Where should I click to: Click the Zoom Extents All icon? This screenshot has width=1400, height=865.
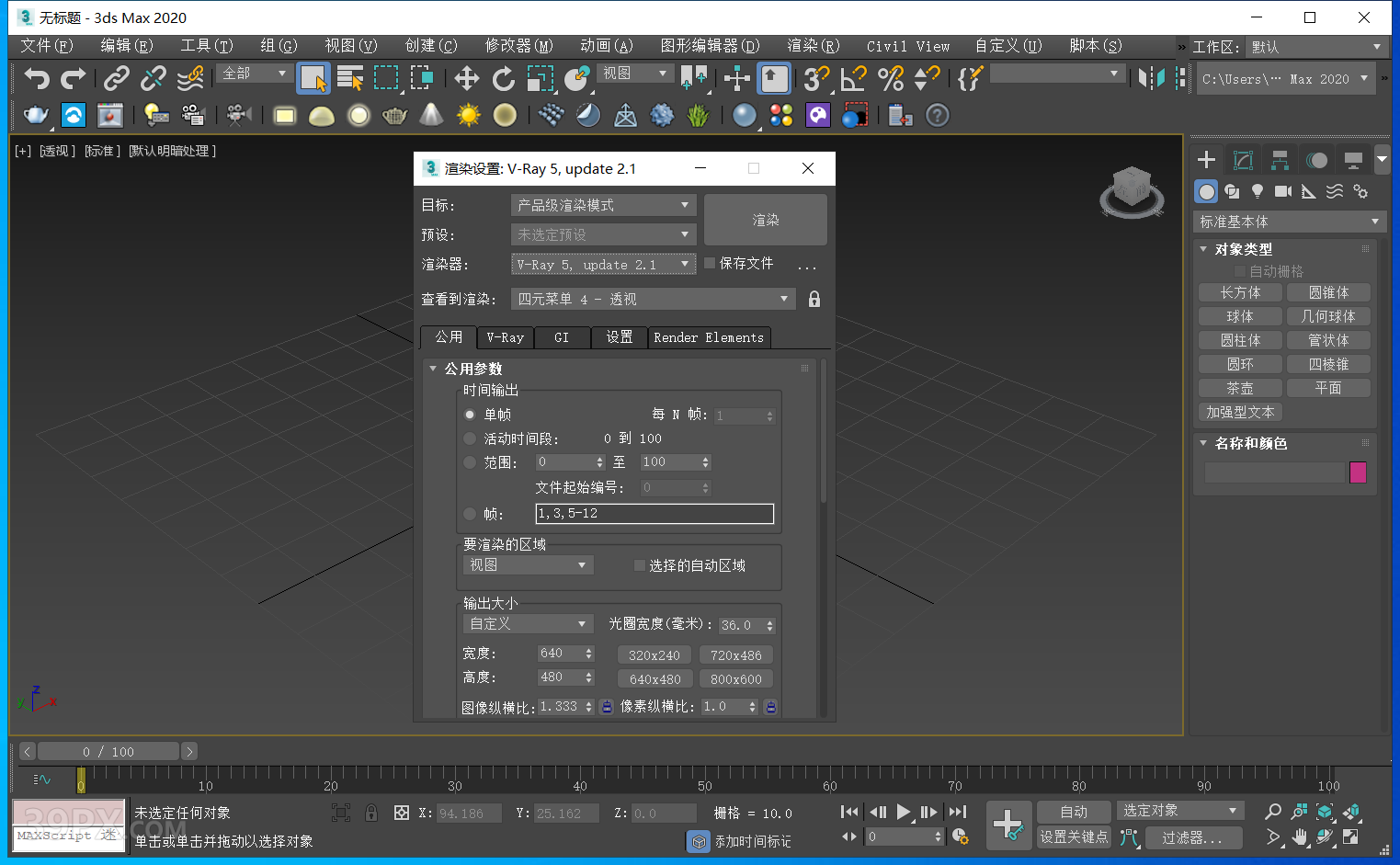1351,812
